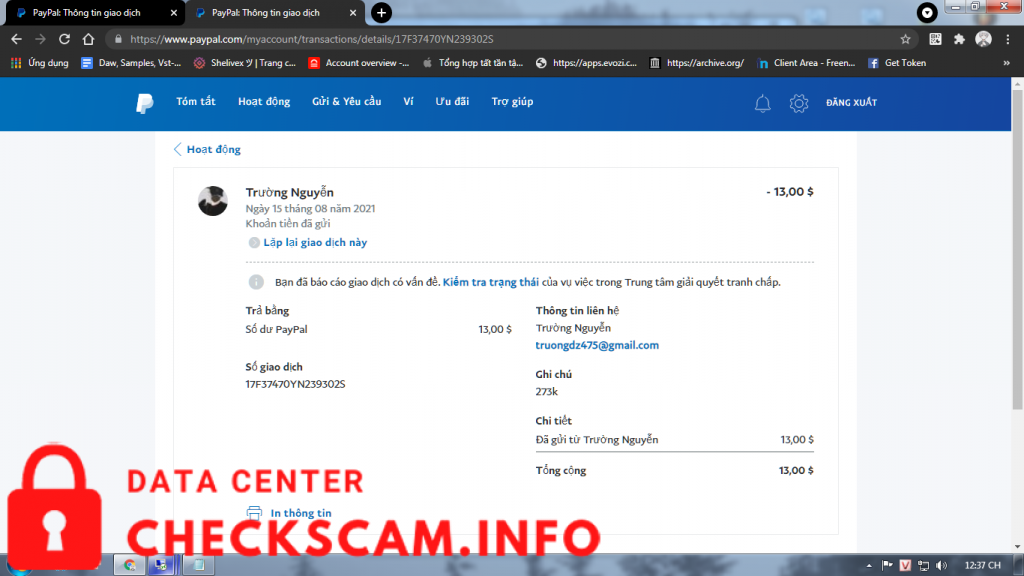Click the repeat icon next to Lặp lại giao dịch này
The height and width of the screenshot is (576, 1024).
pyautogui.click(x=254, y=243)
